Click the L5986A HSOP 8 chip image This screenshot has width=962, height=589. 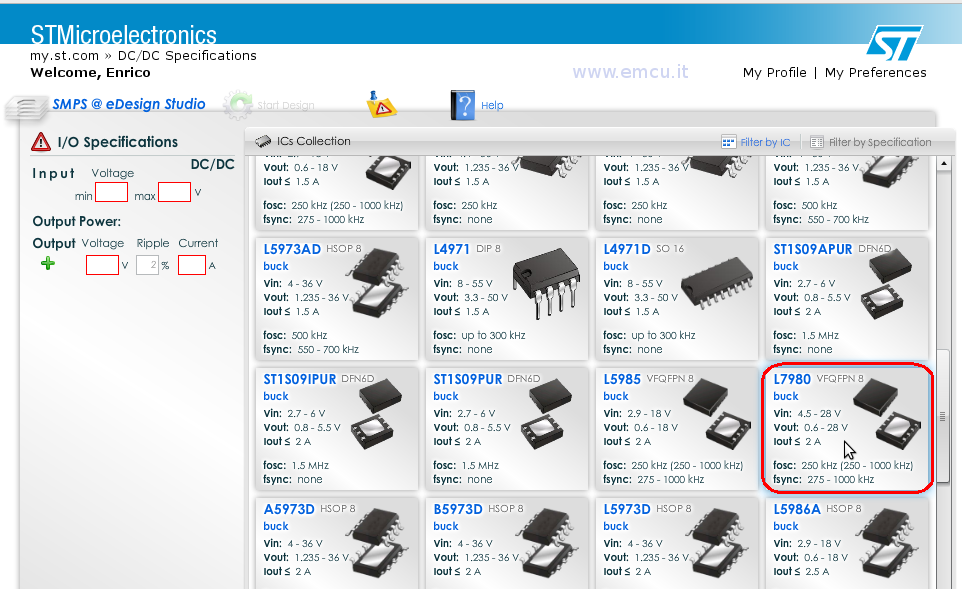pos(887,543)
